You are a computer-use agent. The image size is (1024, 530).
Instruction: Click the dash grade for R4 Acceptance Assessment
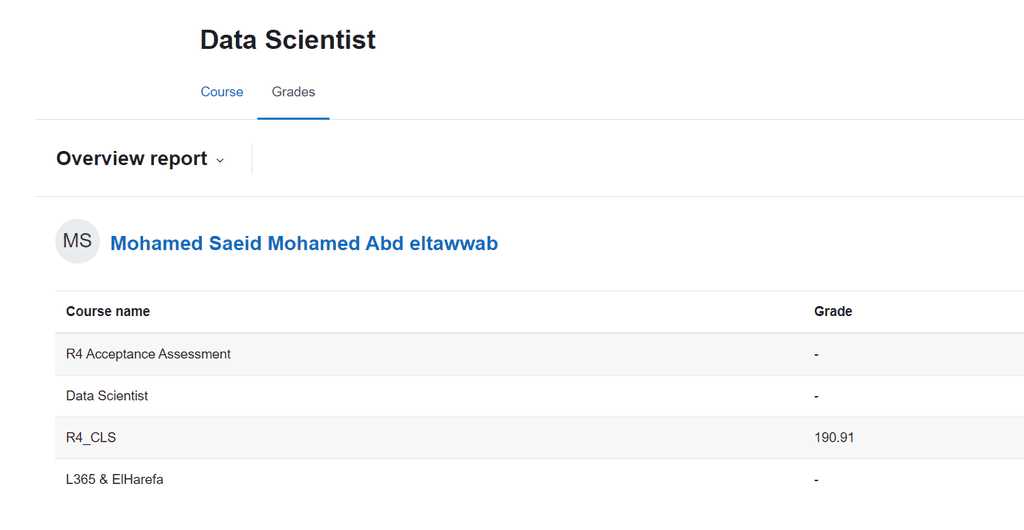click(816, 354)
